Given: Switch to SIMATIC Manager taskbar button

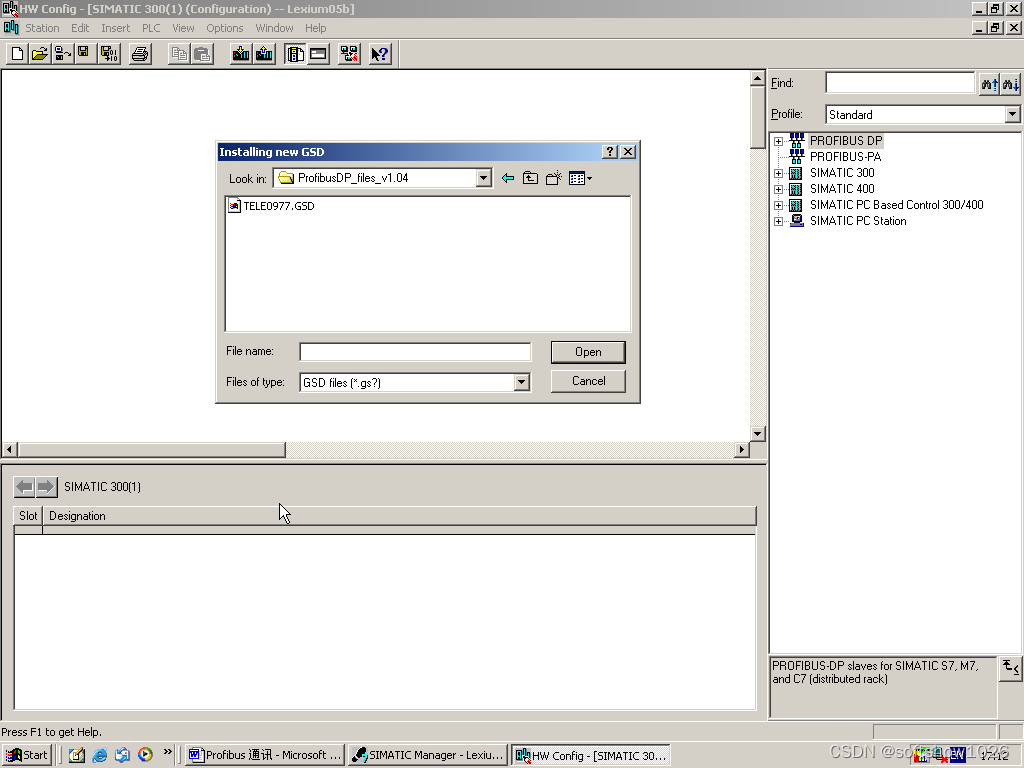Looking at the screenshot, I should click(428, 755).
